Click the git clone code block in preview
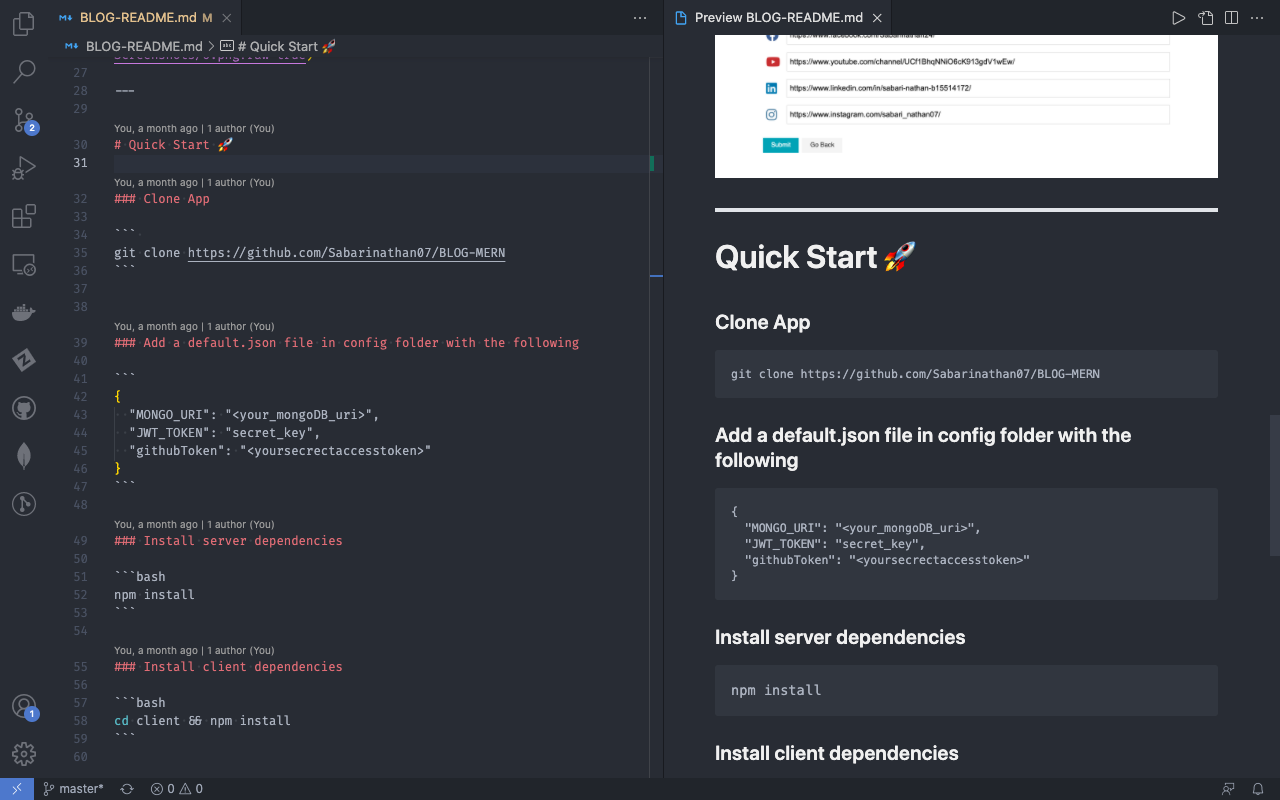The height and width of the screenshot is (800, 1280). coord(966,374)
